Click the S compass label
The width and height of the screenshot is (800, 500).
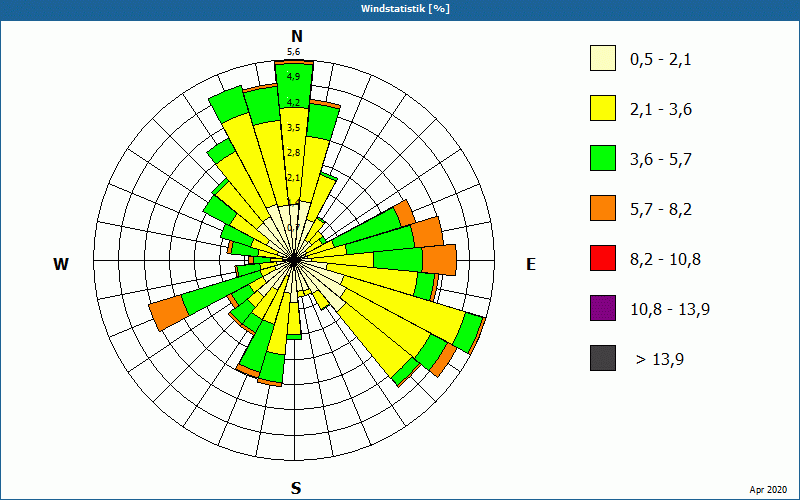click(296, 488)
